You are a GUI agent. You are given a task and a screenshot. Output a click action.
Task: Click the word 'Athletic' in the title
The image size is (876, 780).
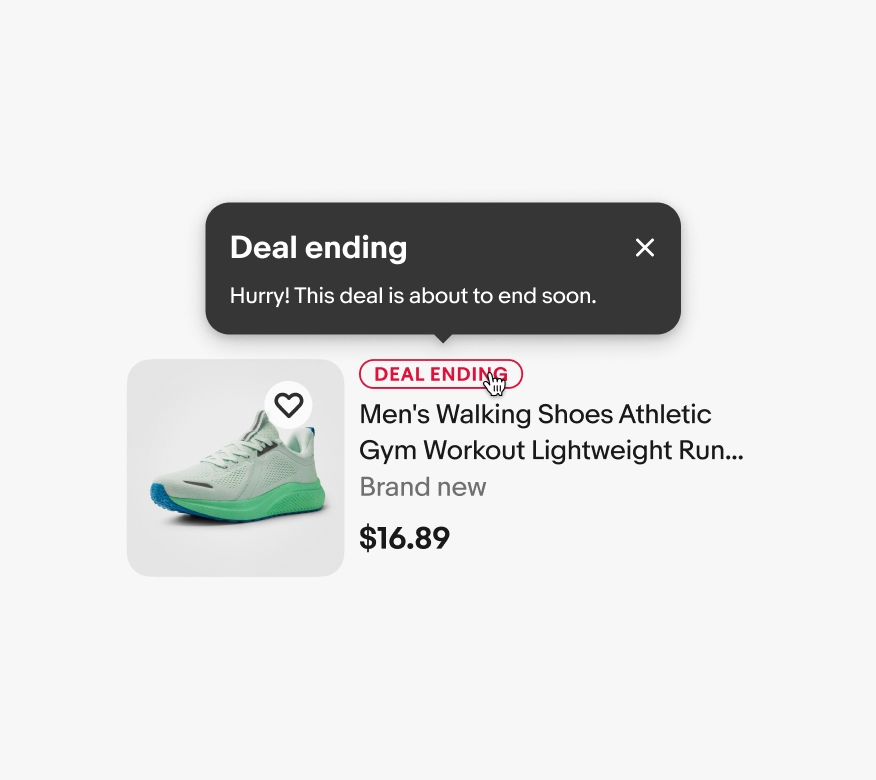[x=665, y=414]
